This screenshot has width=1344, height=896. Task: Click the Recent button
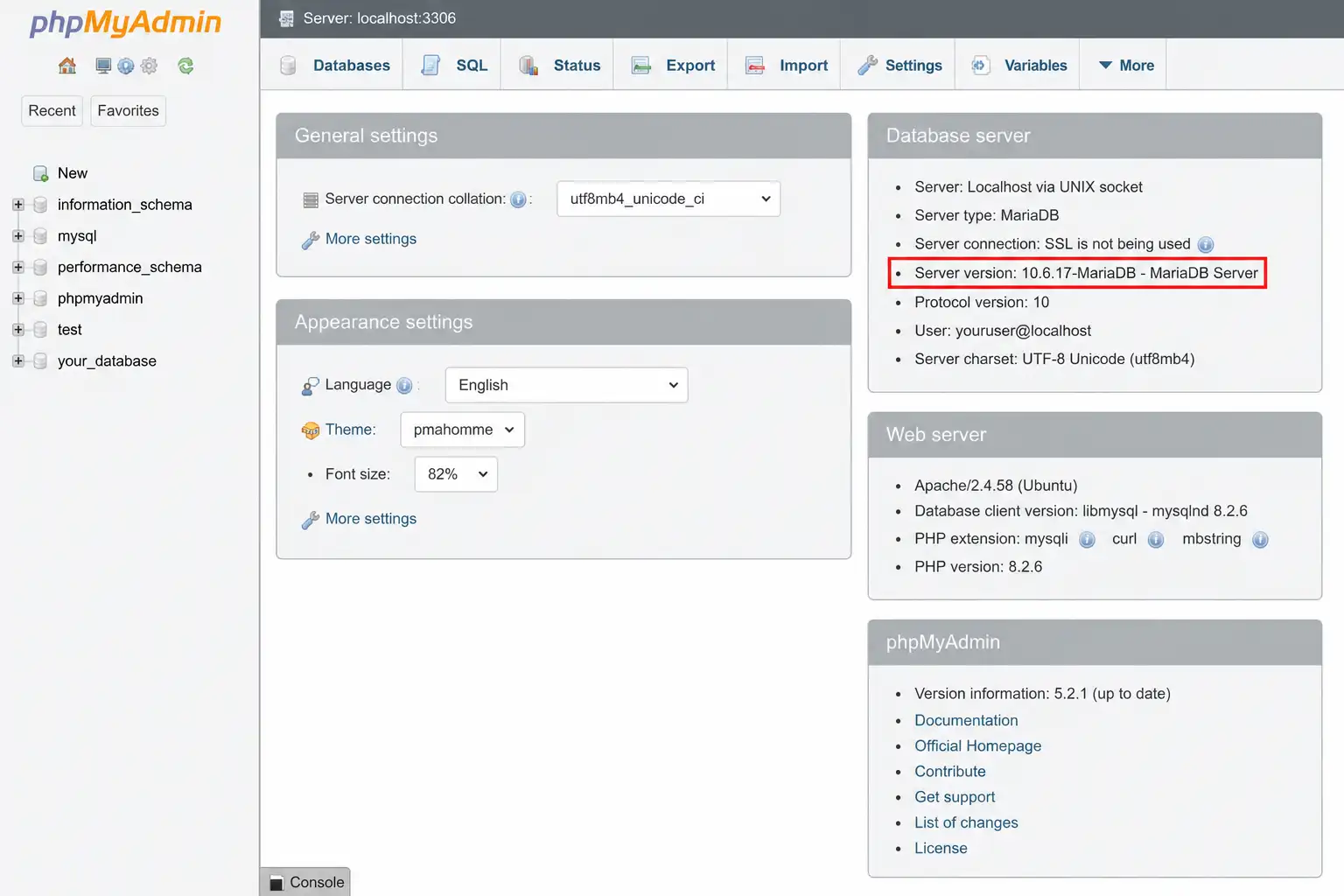coord(52,111)
